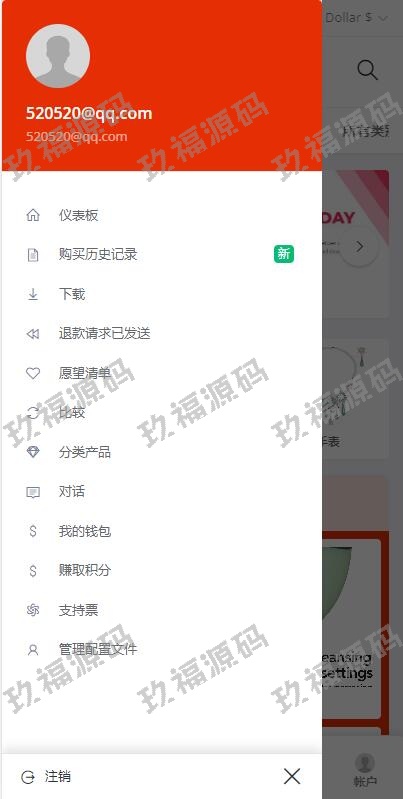Click the person icon for 管理配置文件

pos(33,650)
